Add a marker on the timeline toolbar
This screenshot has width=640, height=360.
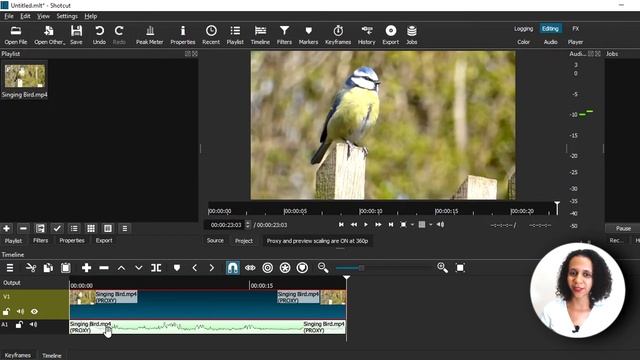[x=177, y=268]
